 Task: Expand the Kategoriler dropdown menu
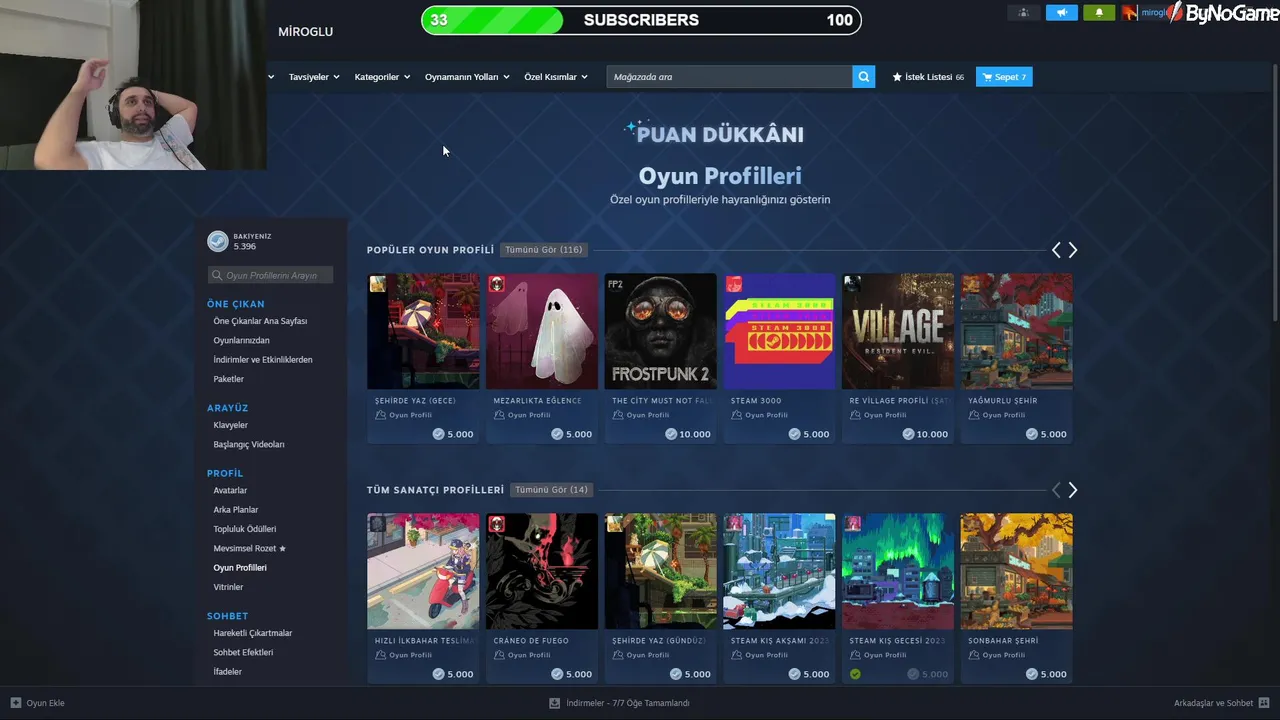tap(382, 77)
